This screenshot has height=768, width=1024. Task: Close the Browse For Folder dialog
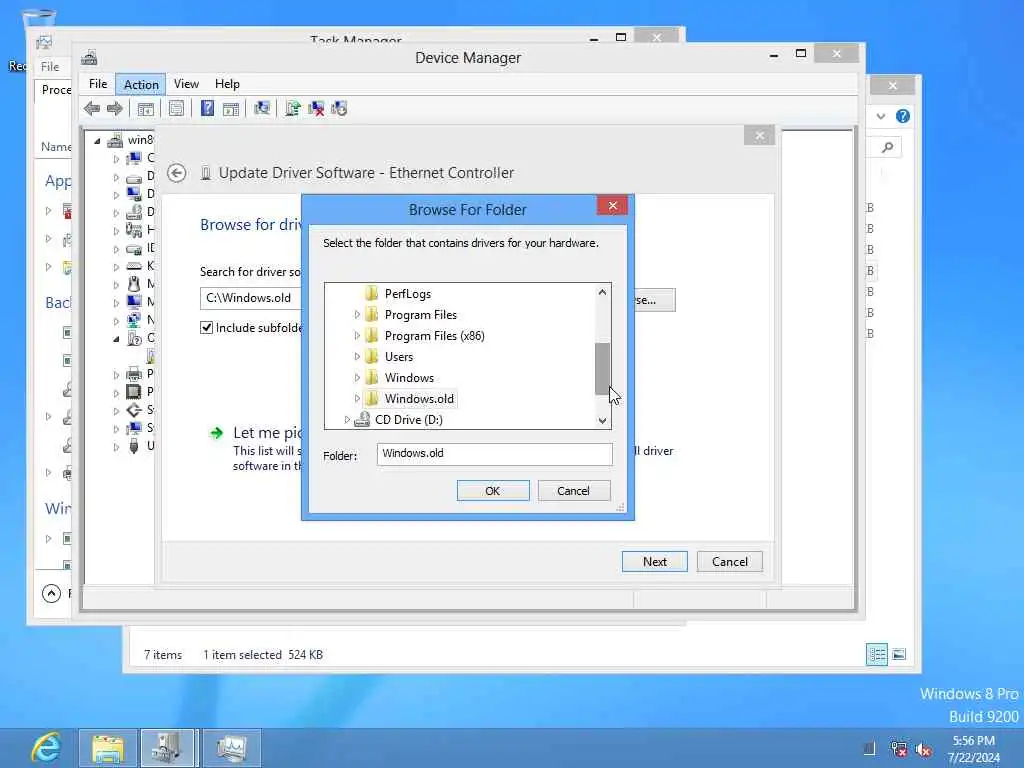tap(612, 206)
